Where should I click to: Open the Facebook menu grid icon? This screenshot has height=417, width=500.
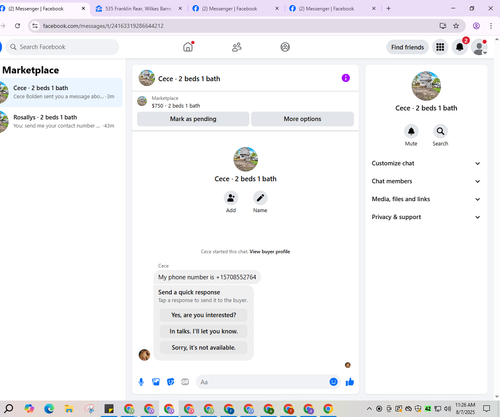(x=440, y=47)
